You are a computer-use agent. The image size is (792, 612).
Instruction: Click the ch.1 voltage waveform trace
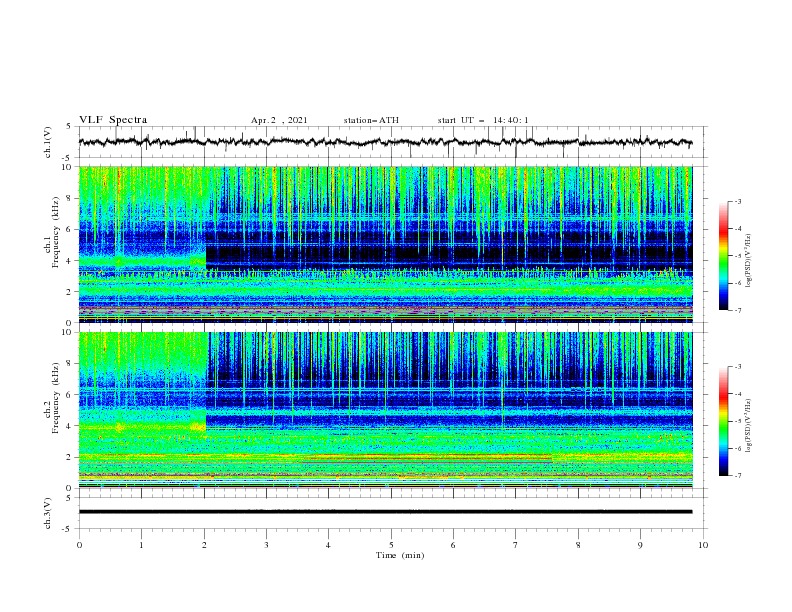click(385, 142)
